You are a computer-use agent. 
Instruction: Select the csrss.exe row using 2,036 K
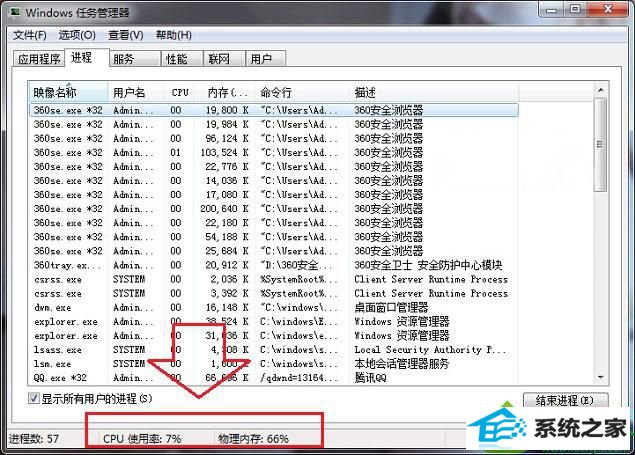click(274, 279)
